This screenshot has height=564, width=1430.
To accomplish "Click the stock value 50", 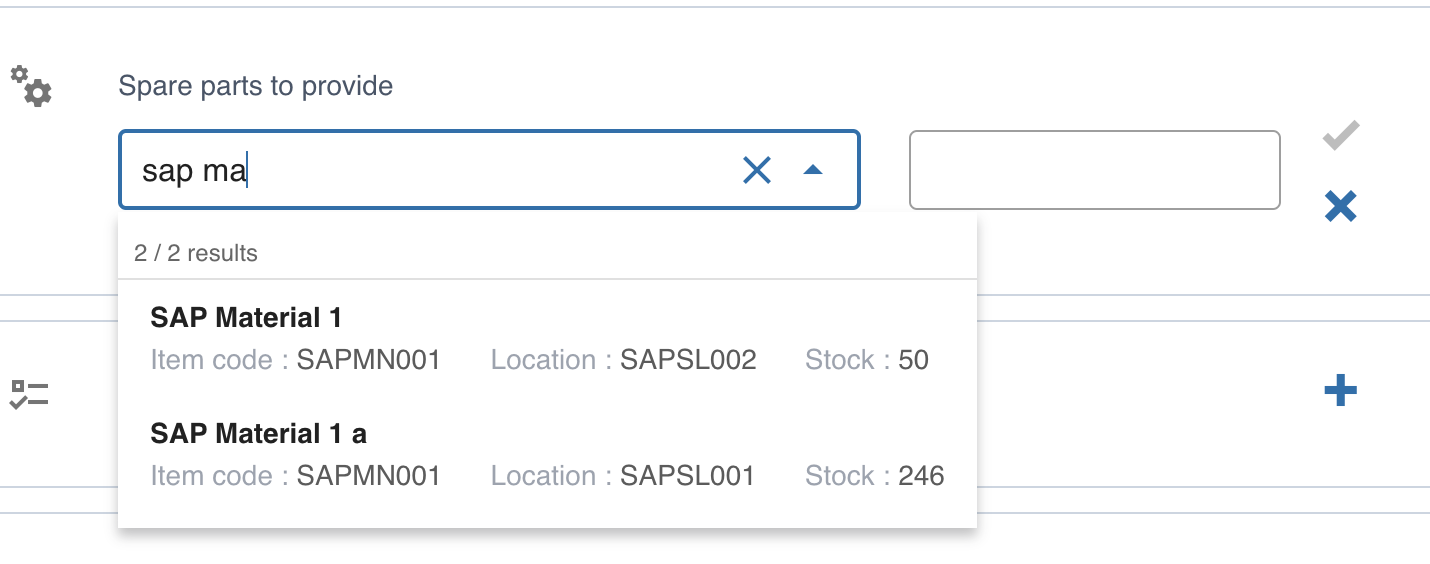I will click(x=913, y=360).
